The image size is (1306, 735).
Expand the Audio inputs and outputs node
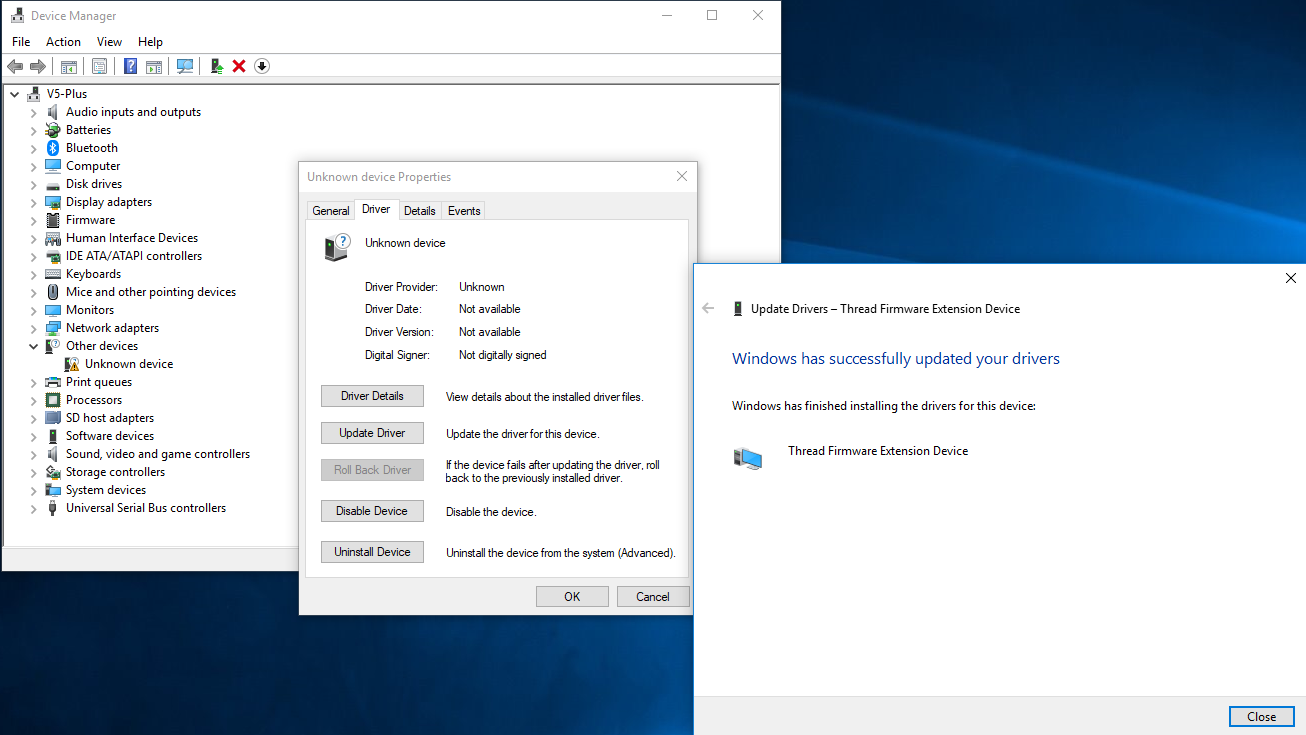click(33, 112)
